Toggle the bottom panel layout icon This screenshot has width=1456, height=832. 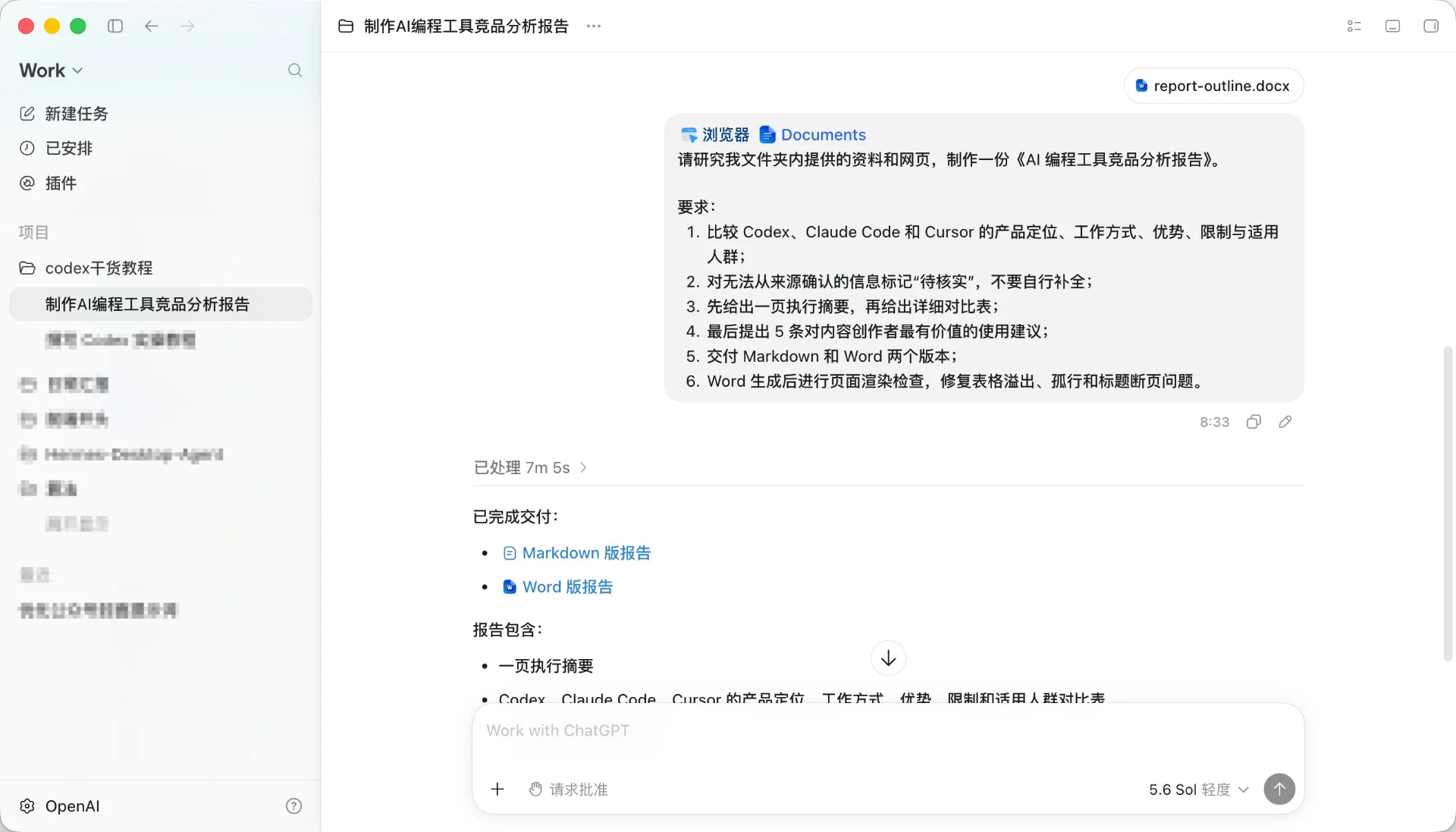[1392, 27]
